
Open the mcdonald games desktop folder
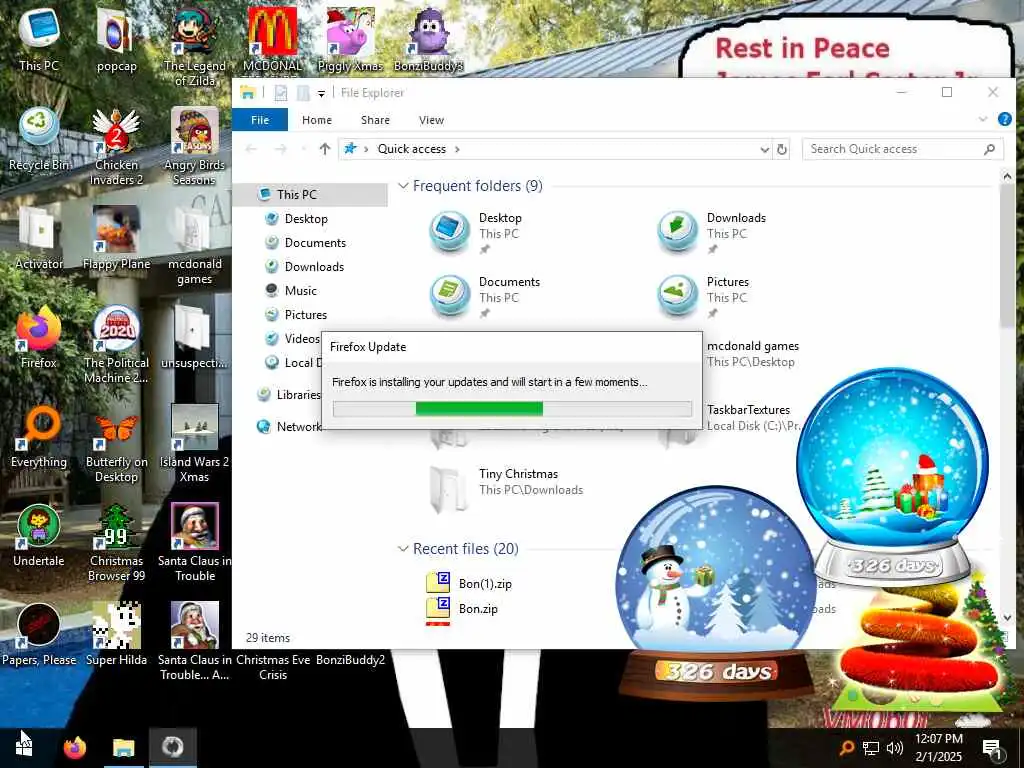pyautogui.click(x=195, y=246)
